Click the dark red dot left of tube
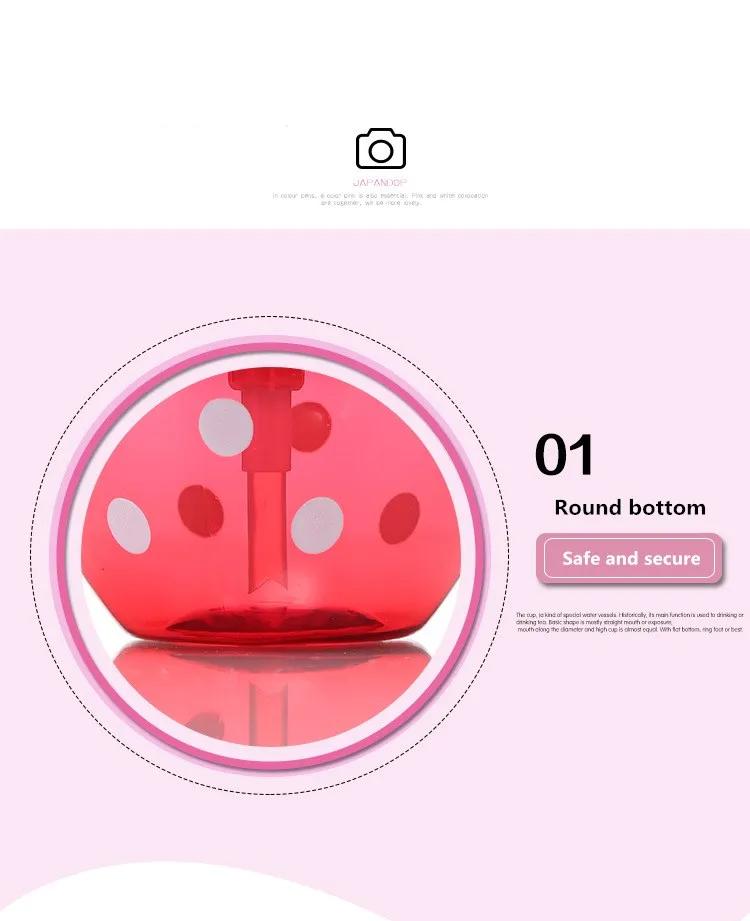Screen dimensions: 750x921 tap(200, 511)
